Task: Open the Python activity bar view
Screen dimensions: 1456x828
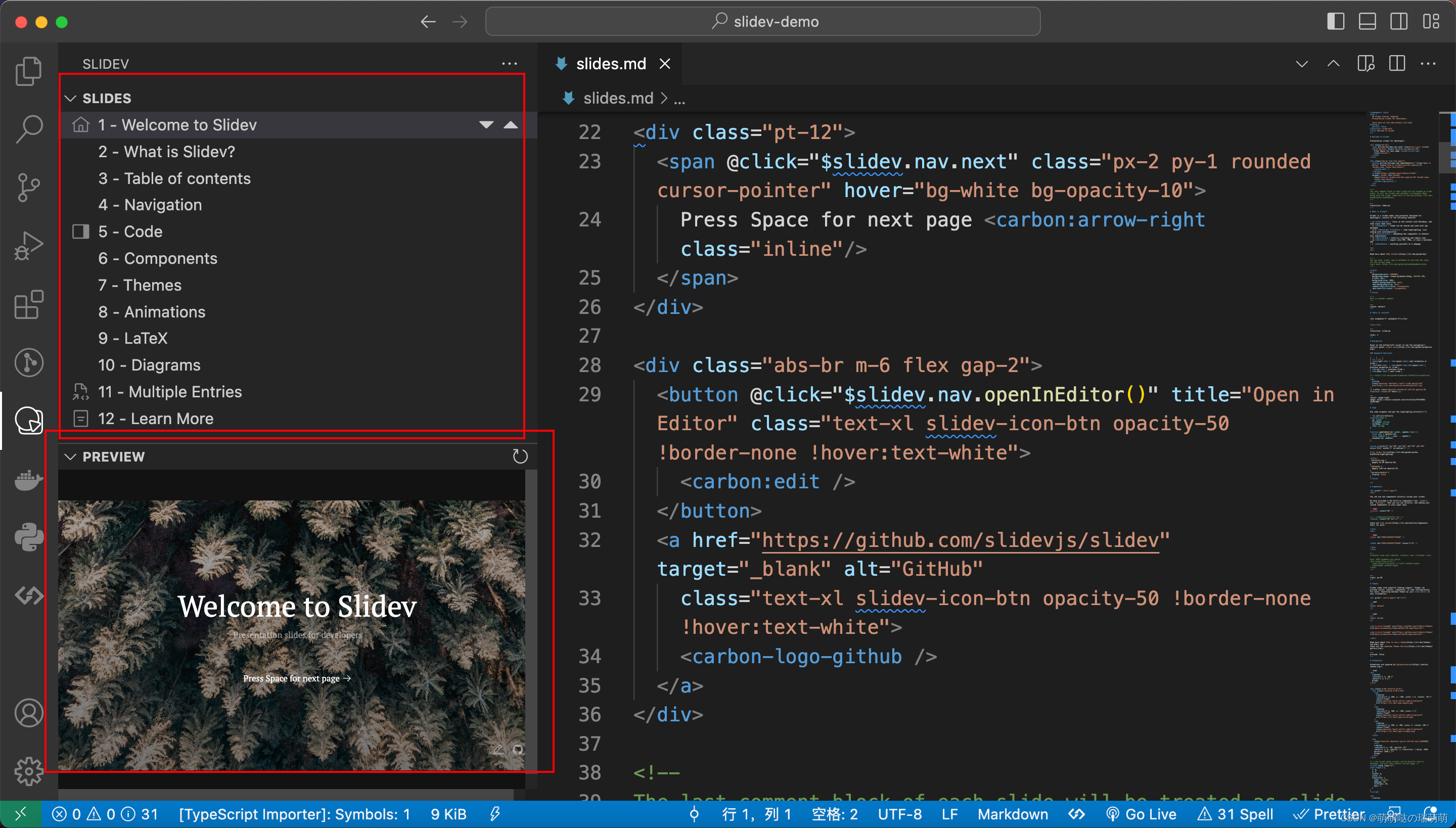Action: pyautogui.click(x=28, y=537)
